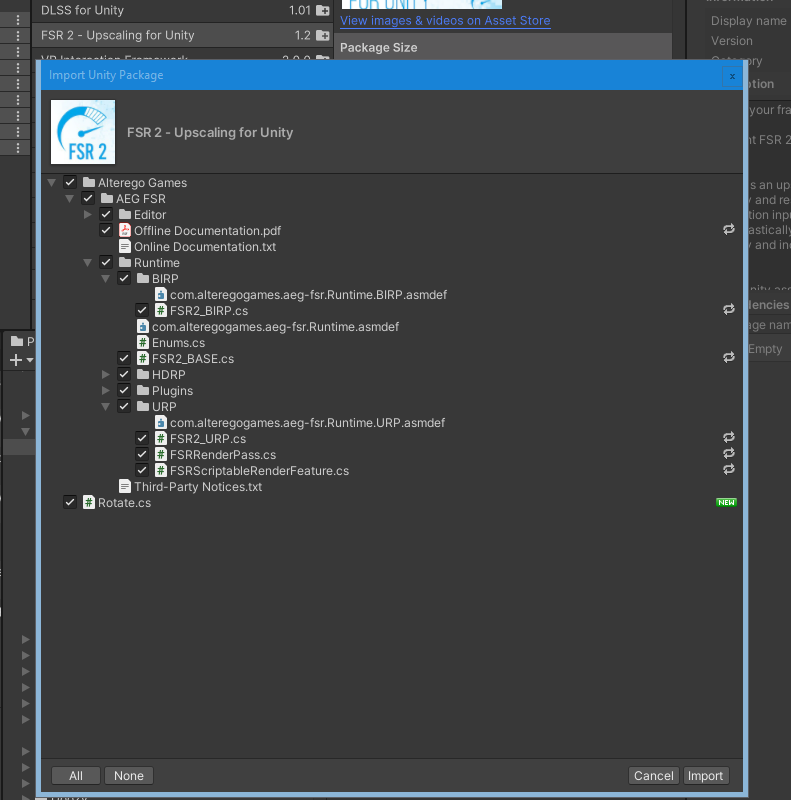Click the import icon for FSR 2 list entry

(323, 35)
